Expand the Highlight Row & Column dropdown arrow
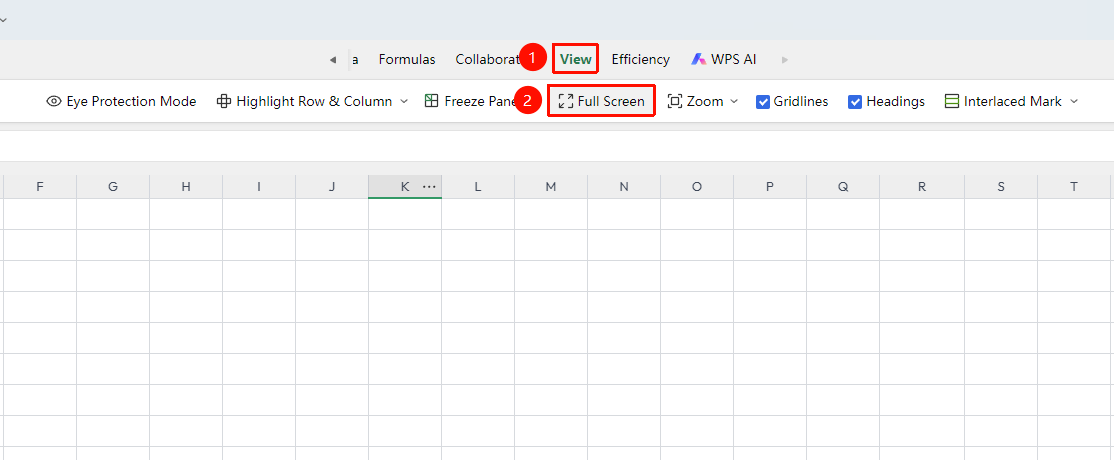This screenshot has width=1114, height=460. click(x=404, y=102)
